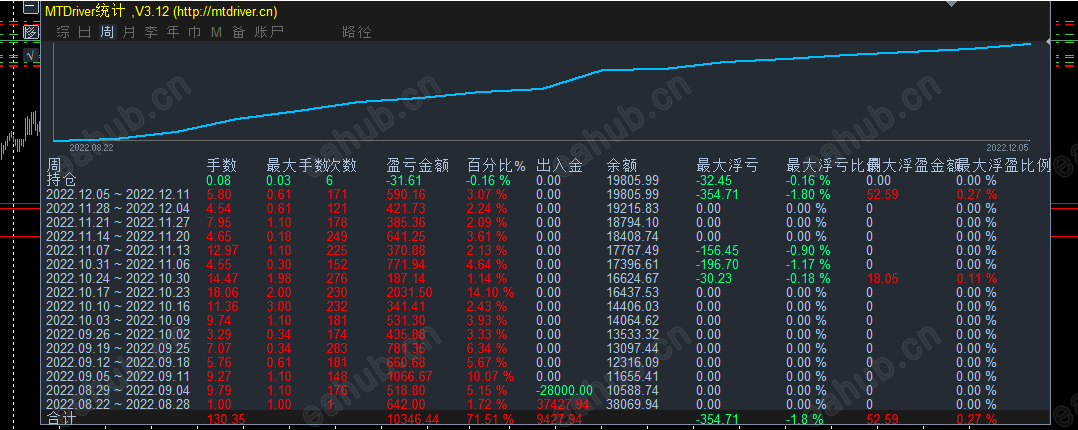Switch to the 综 summary tab

63,32
